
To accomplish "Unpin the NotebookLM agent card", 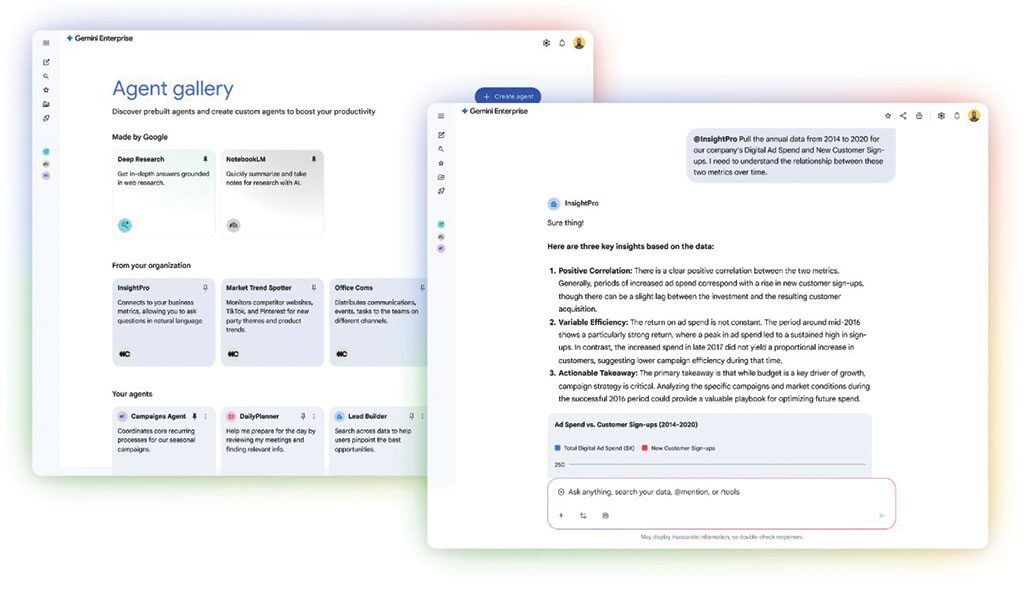I will click(x=313, y=159).
